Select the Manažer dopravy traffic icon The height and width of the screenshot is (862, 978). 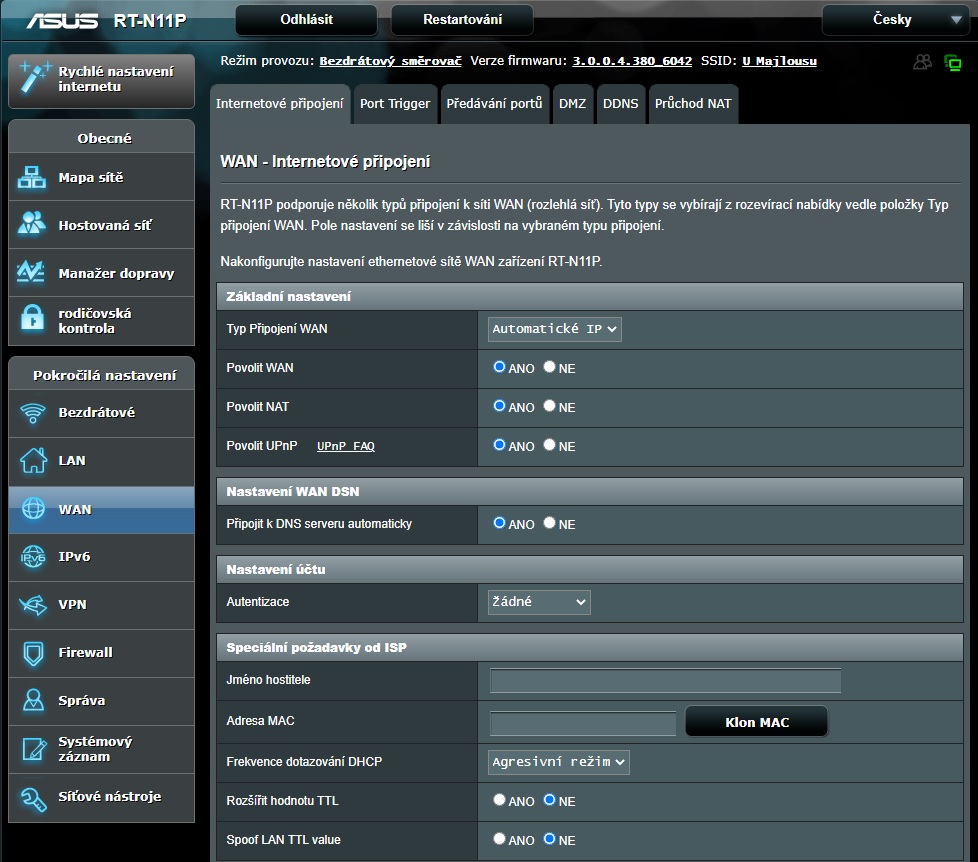coord(32,273)
